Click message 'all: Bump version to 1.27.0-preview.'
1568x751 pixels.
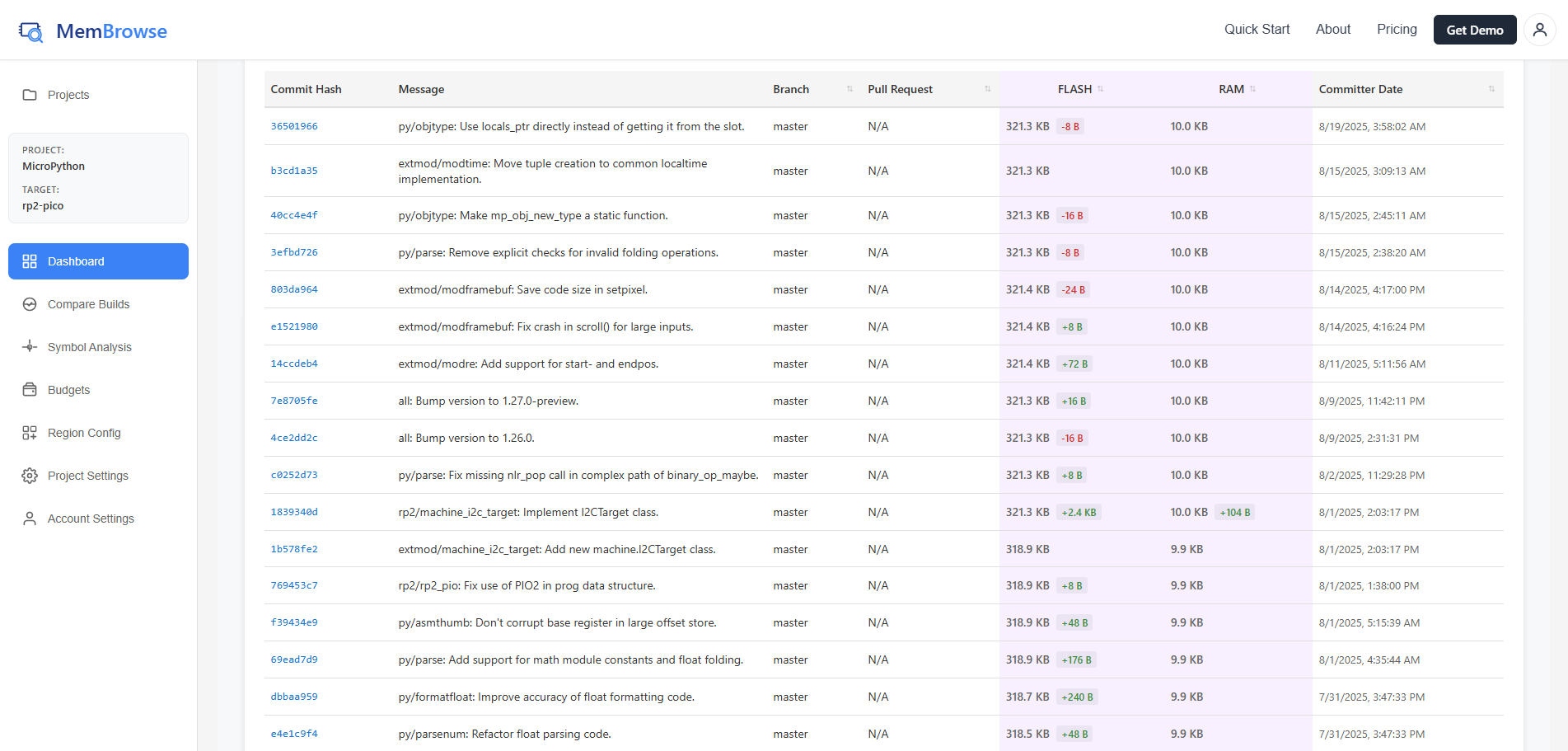[489, 401]
